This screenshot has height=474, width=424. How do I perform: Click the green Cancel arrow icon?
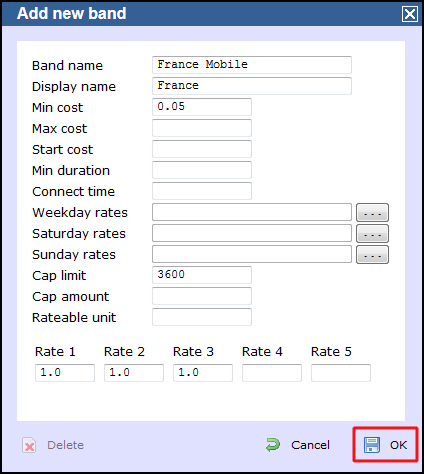click(273, 445)
